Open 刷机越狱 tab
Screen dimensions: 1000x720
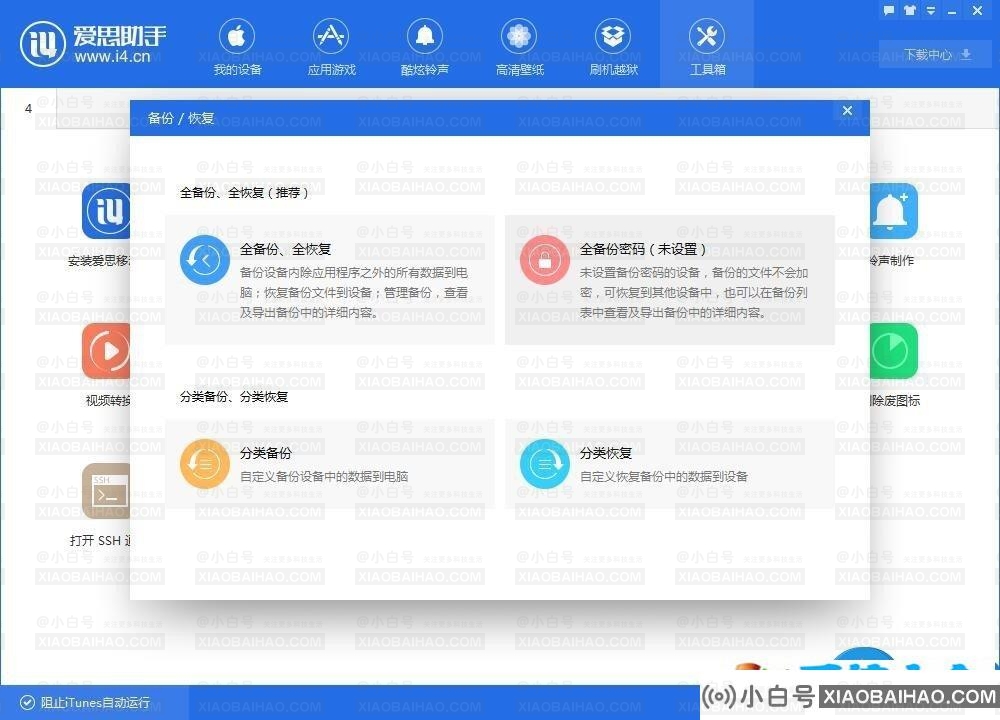pos(613,47)
